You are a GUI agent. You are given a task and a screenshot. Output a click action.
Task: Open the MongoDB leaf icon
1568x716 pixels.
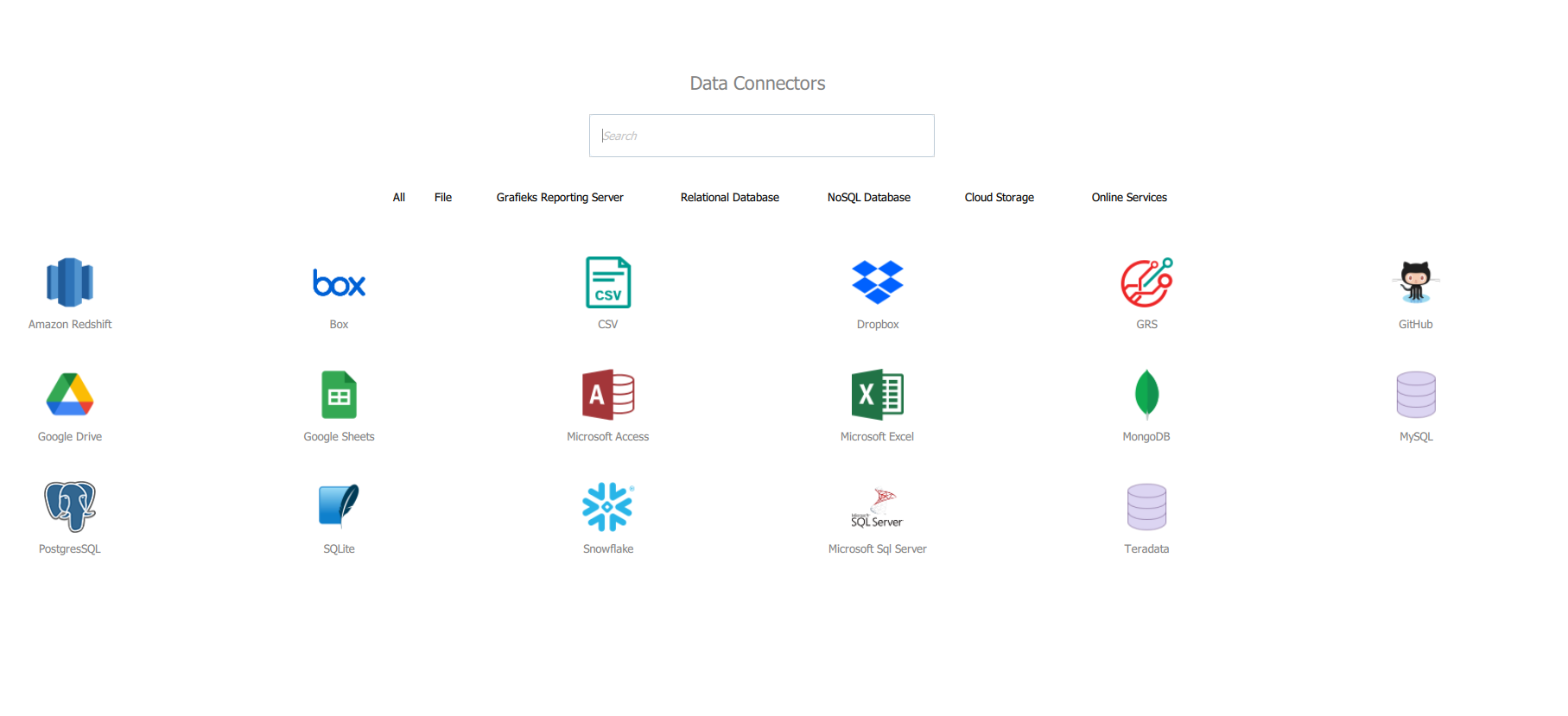pyautogui.click(x=1146, y=395)
